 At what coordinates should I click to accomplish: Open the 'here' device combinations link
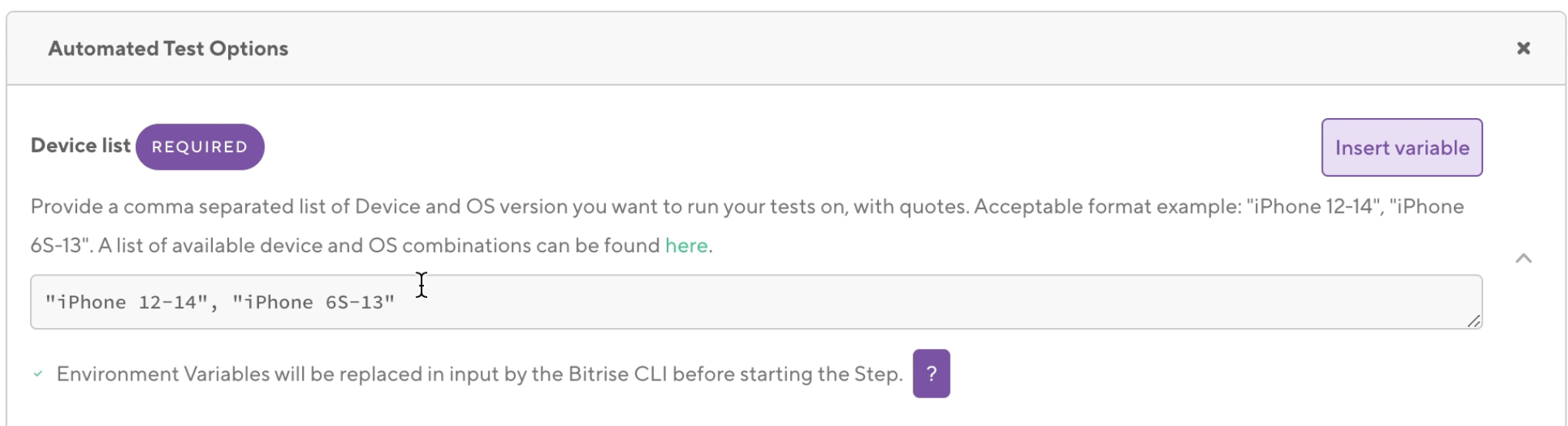pos(685,245)
